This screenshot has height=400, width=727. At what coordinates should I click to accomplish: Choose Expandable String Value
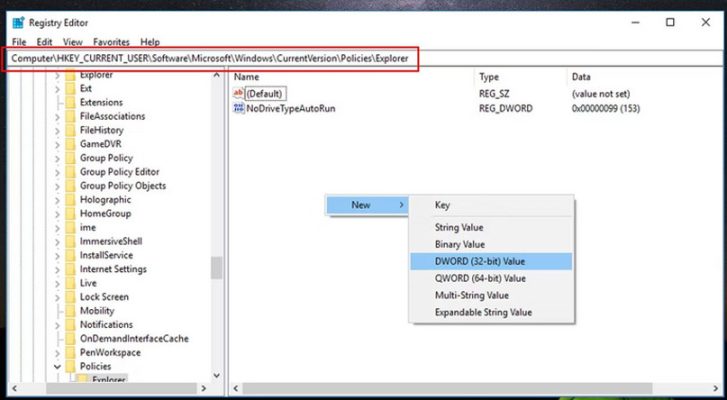(491, 312)
